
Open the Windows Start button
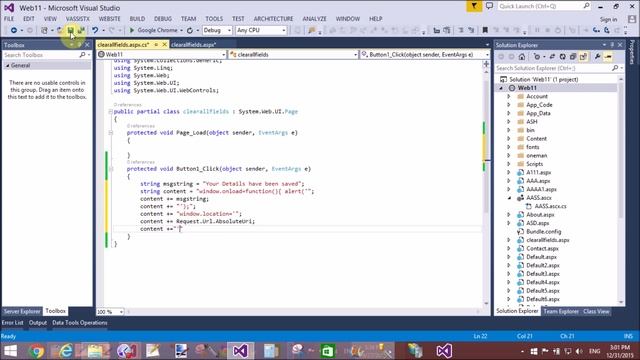[x=10, y=351]
